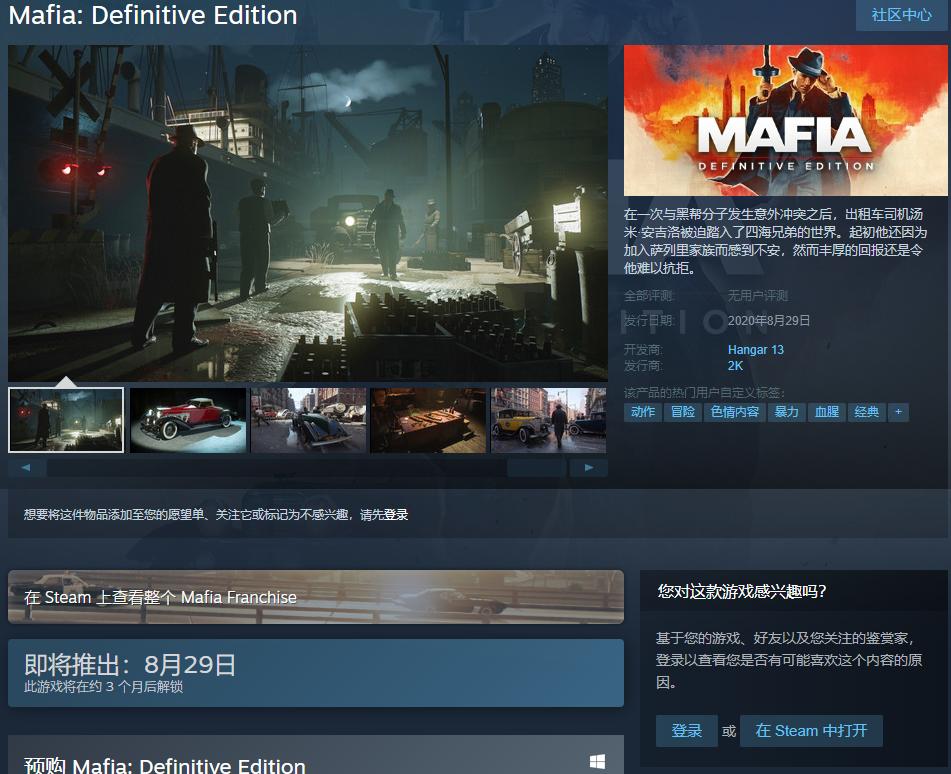Click the Windows platform icon
Screen dimensions: 951x774
tap(597, 762)
